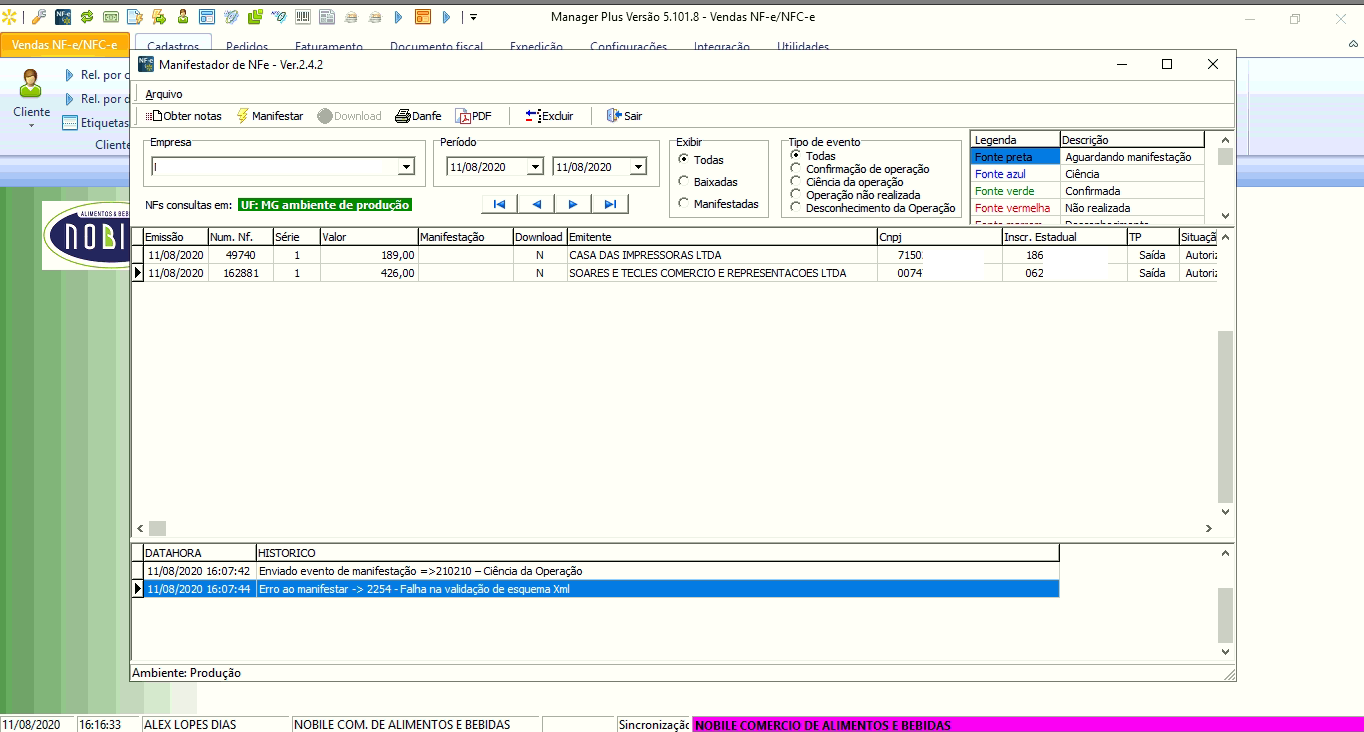Open the start date Período dropdown
Screen dimensions: 1364x732
pyautogui.click(x=534, y=167)
